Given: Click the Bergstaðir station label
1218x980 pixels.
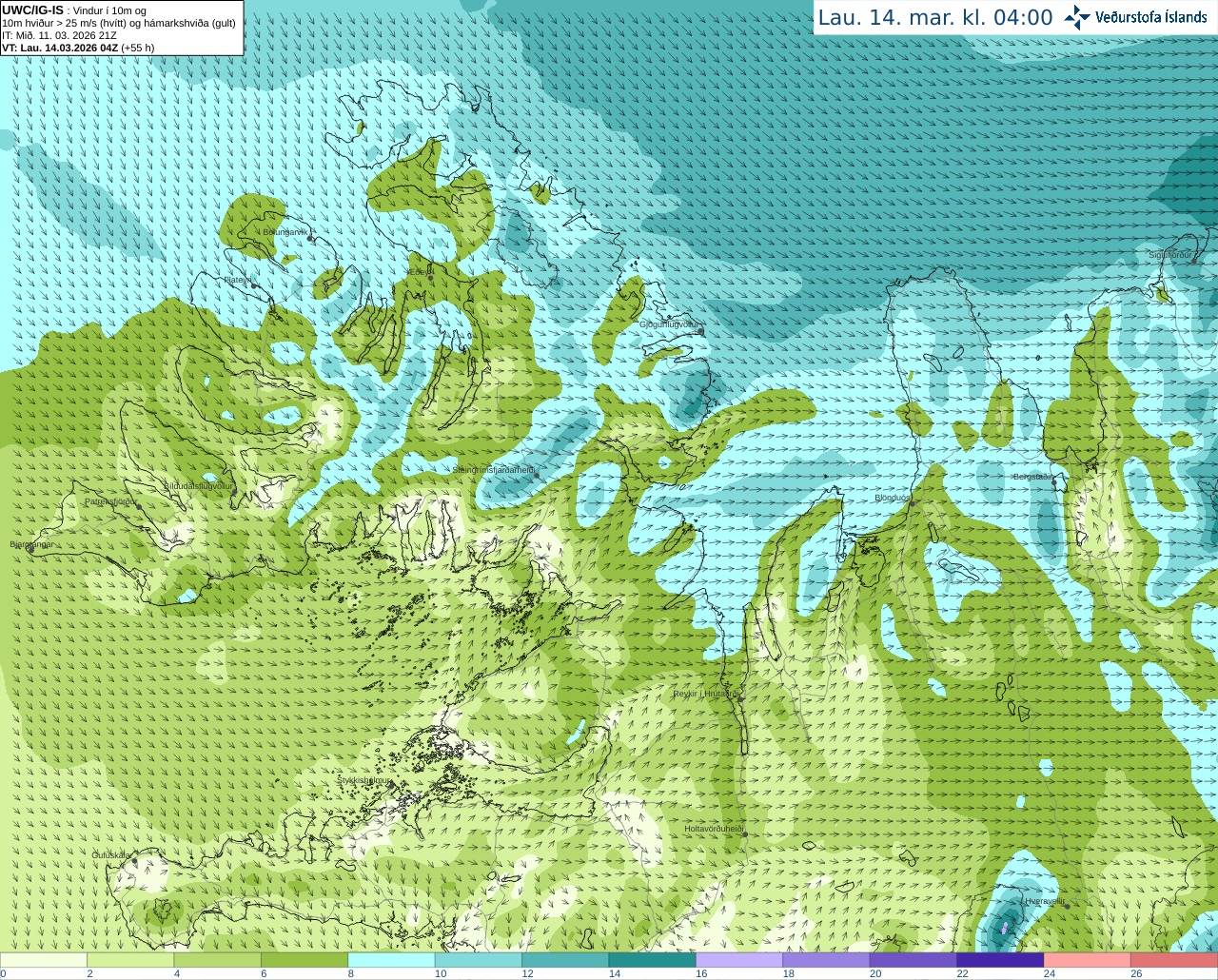Looking at the screenshot, I should pos(1032,477).
